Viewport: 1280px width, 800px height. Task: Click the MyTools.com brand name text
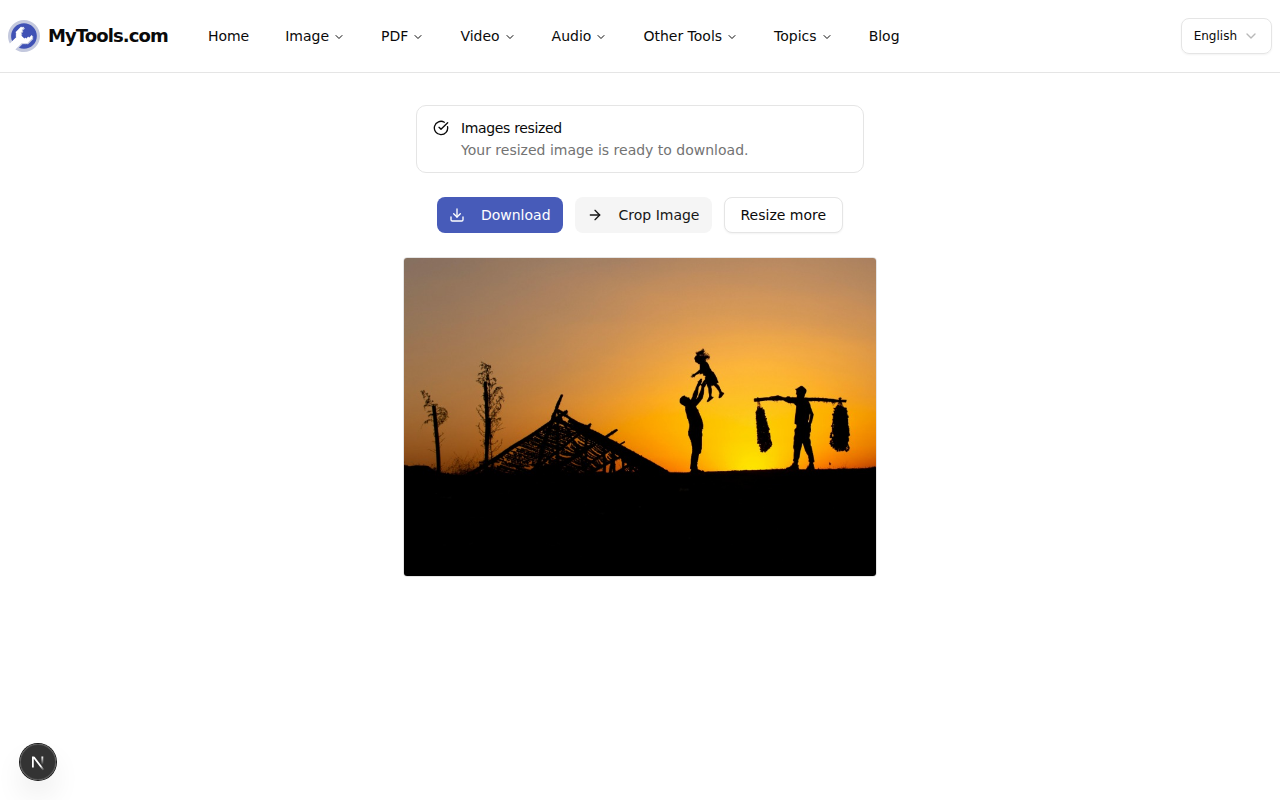pos(108,36)
